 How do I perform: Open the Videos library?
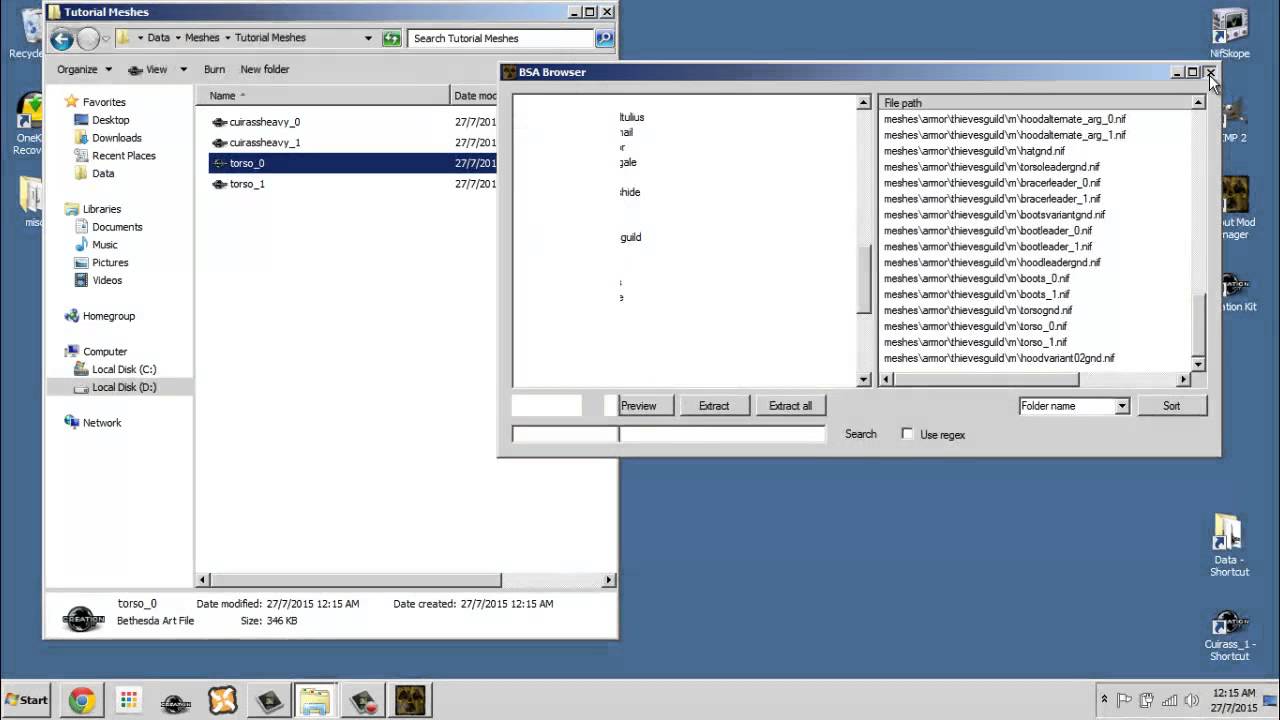pyautogui.click(x=107, y=281)
